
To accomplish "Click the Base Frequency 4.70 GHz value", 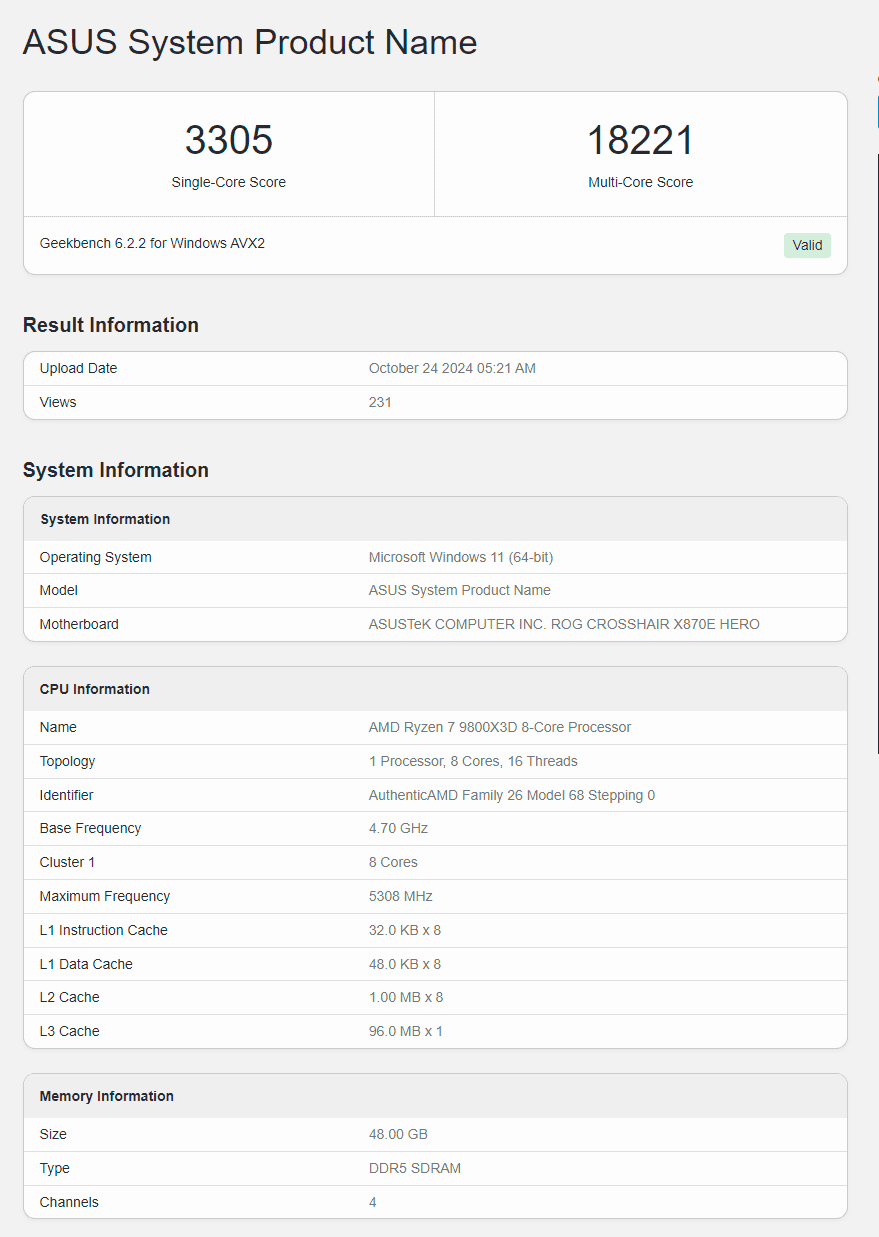I will (x=398, y=828).
